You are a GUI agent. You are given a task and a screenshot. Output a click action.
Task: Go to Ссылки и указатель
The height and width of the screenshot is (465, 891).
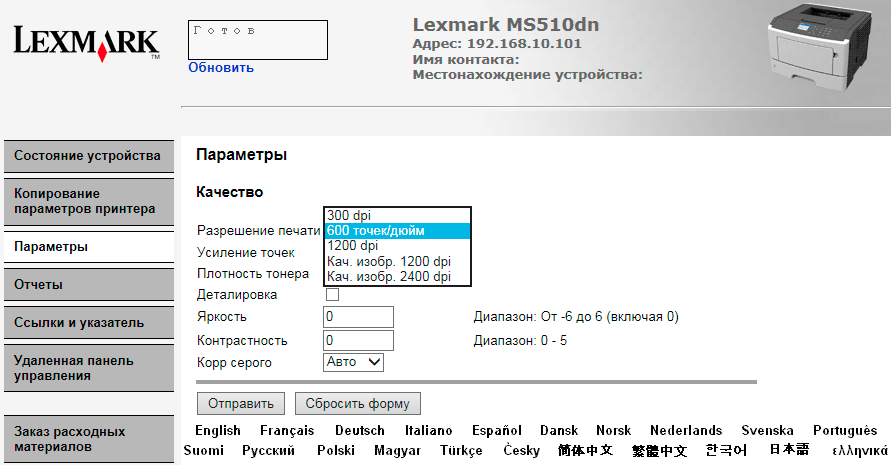tap(89, 323)
